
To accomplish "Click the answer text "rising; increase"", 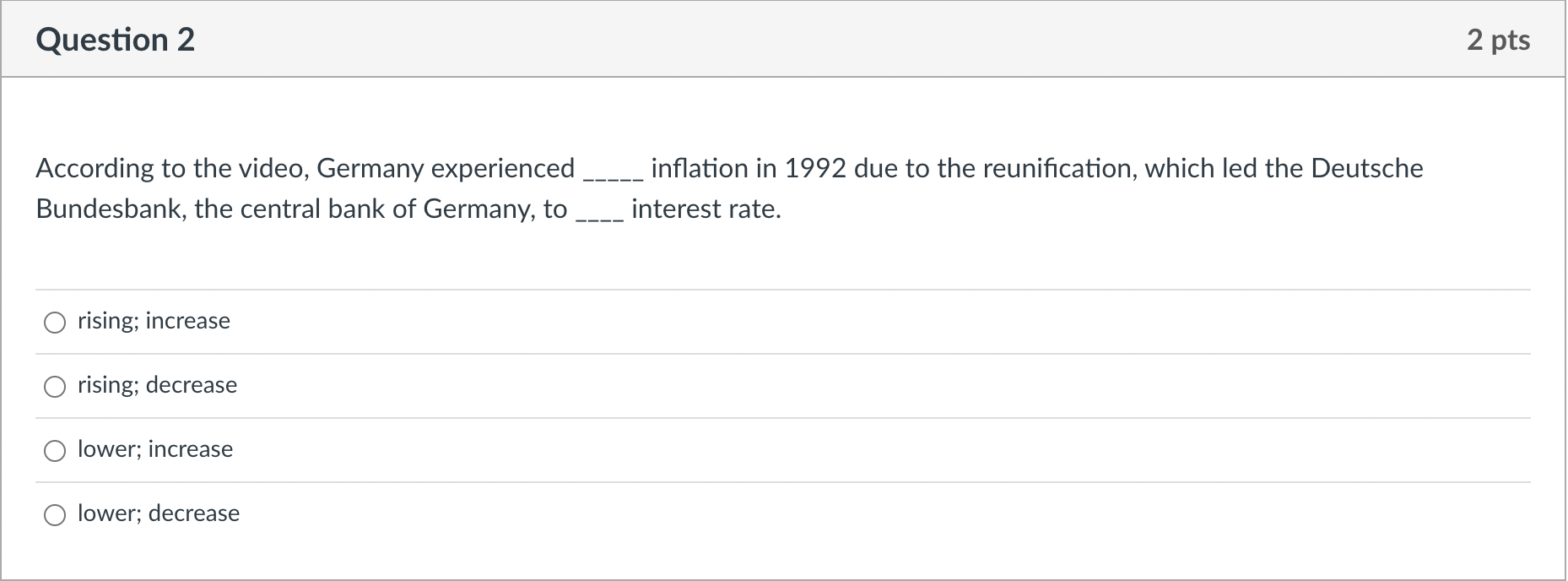I will (x=153, y=321).
